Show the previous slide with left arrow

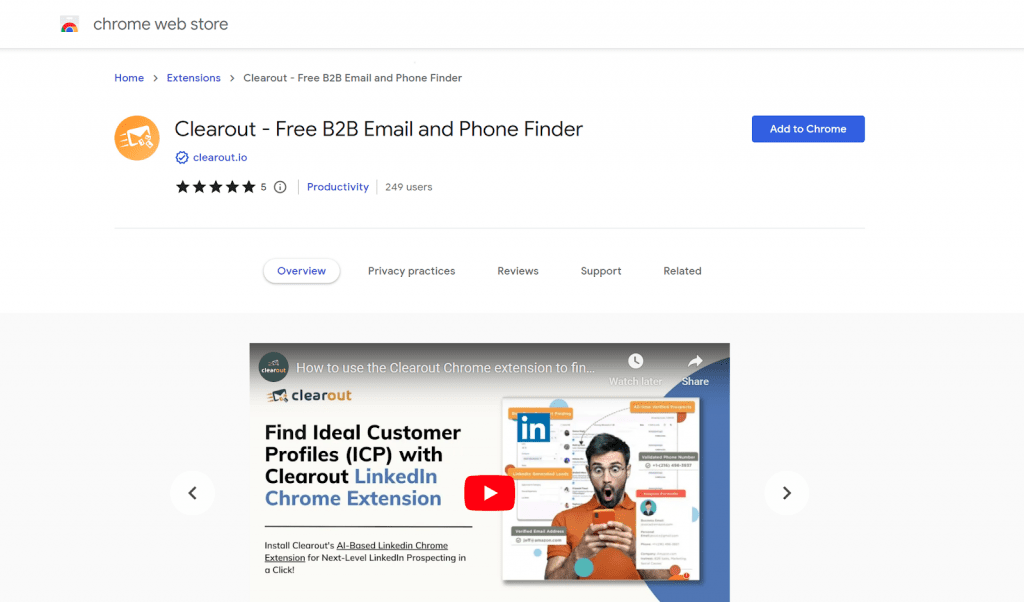pos(193,493)
